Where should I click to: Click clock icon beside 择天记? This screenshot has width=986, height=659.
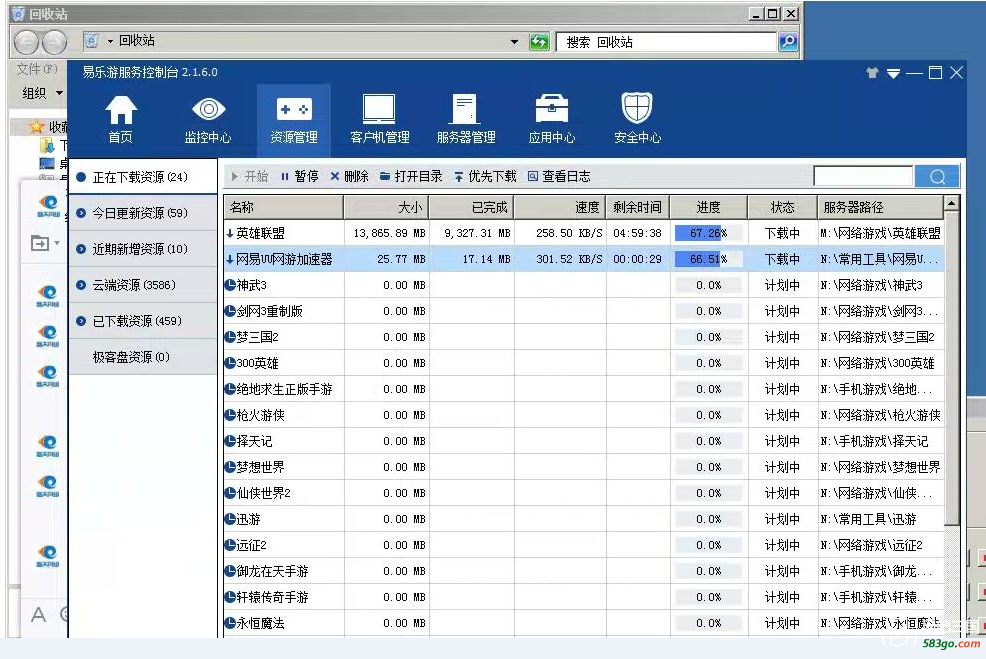tap(230, 441)
